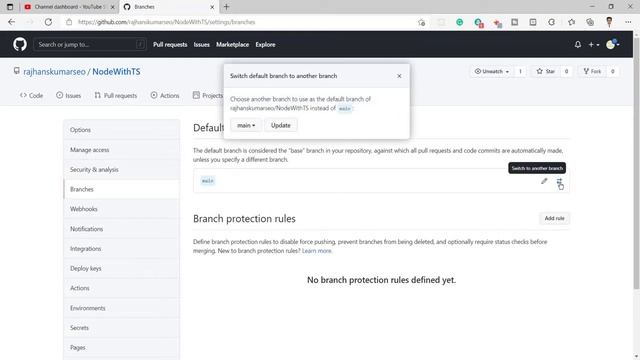Click the page vertical scrollbar
The image size is (640, 360).
636,163
